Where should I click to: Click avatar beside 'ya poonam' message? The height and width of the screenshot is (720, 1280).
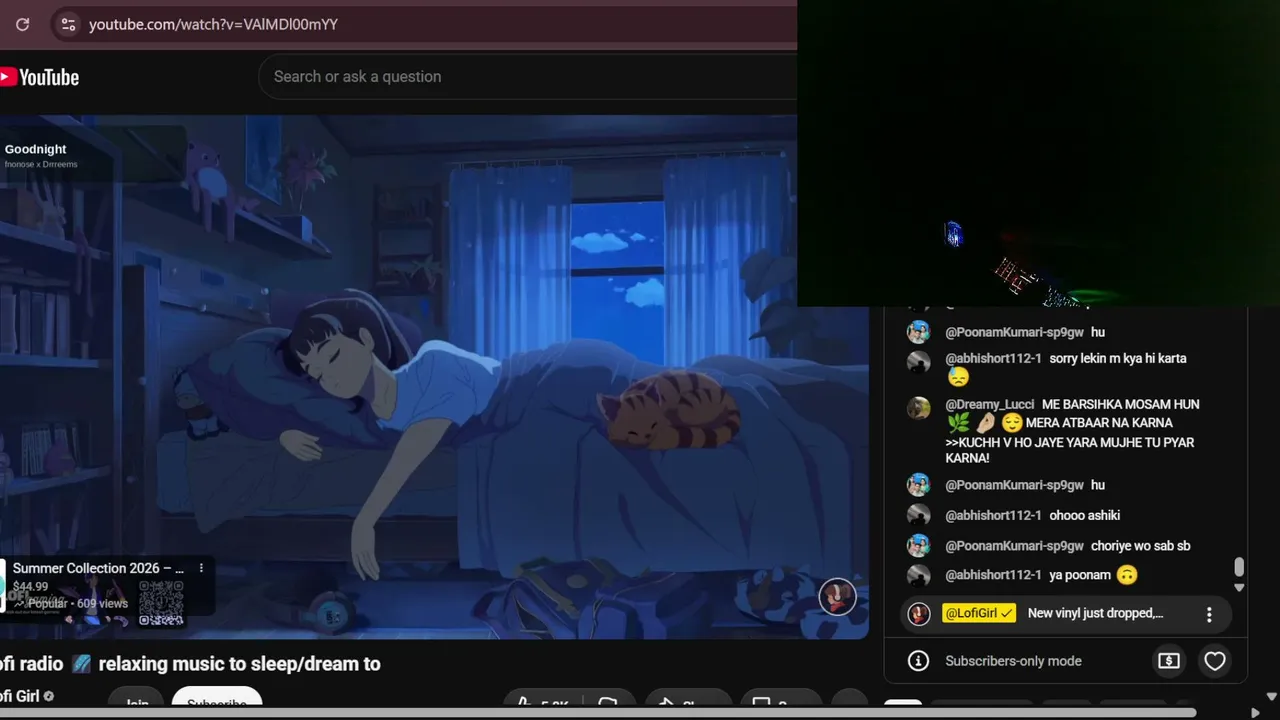point(918,575)
